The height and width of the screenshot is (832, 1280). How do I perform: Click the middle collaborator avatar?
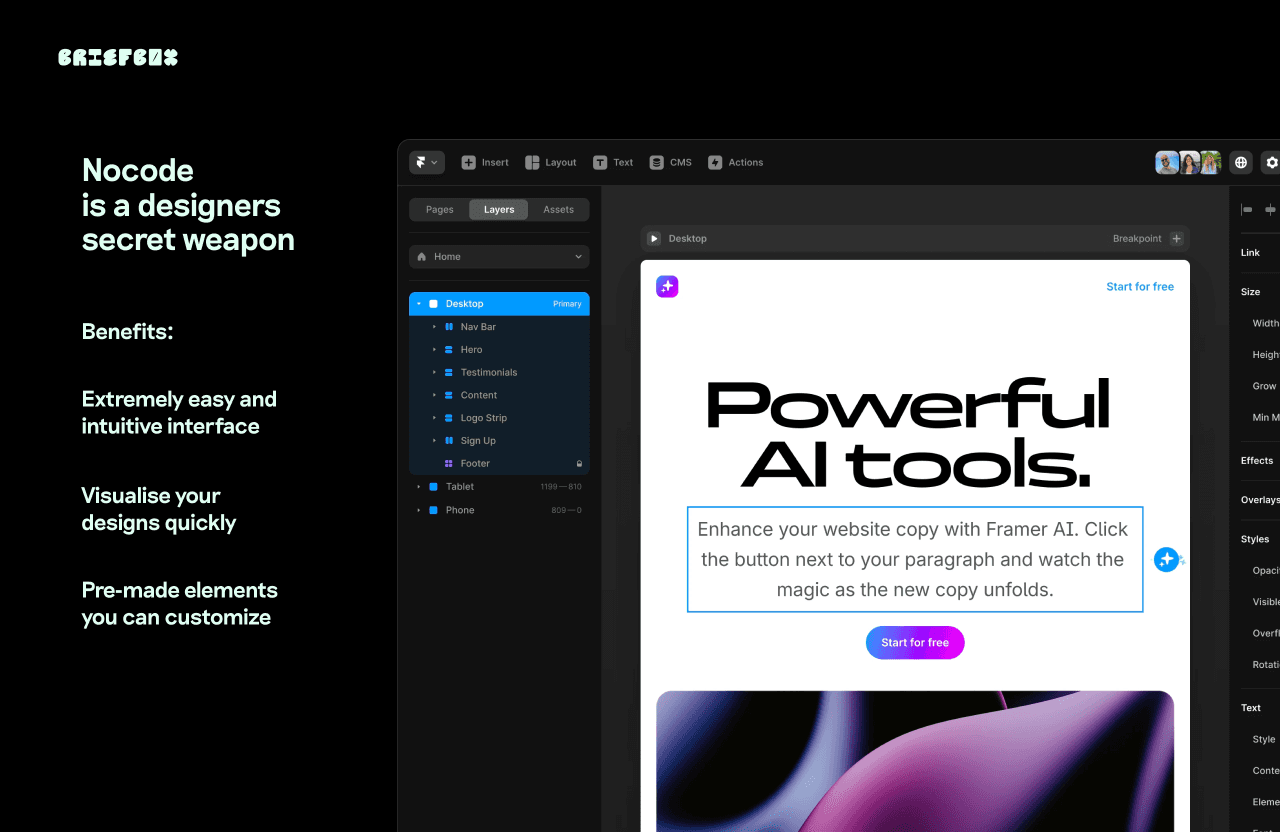[1189, 162]
